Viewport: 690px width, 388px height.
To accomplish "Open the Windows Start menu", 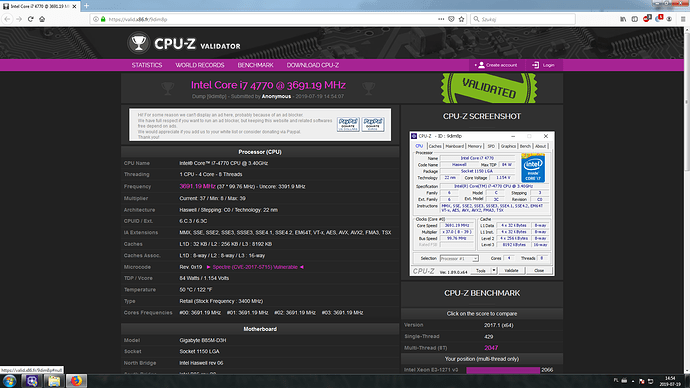I will [9, 381].
